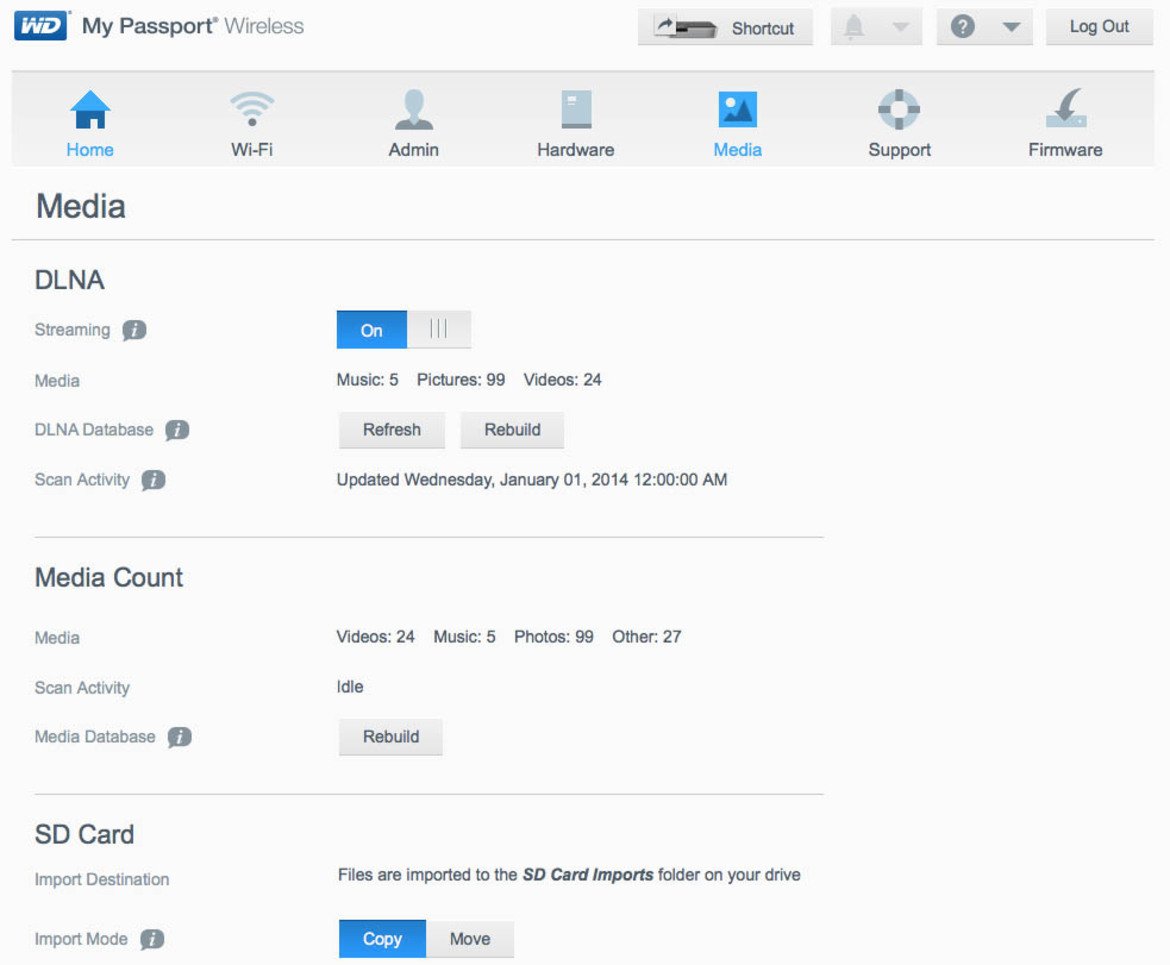The height and width of the screenshot is (965, 1170).
Task: Click the 'Import Destination' label
Action: [101, 879]
